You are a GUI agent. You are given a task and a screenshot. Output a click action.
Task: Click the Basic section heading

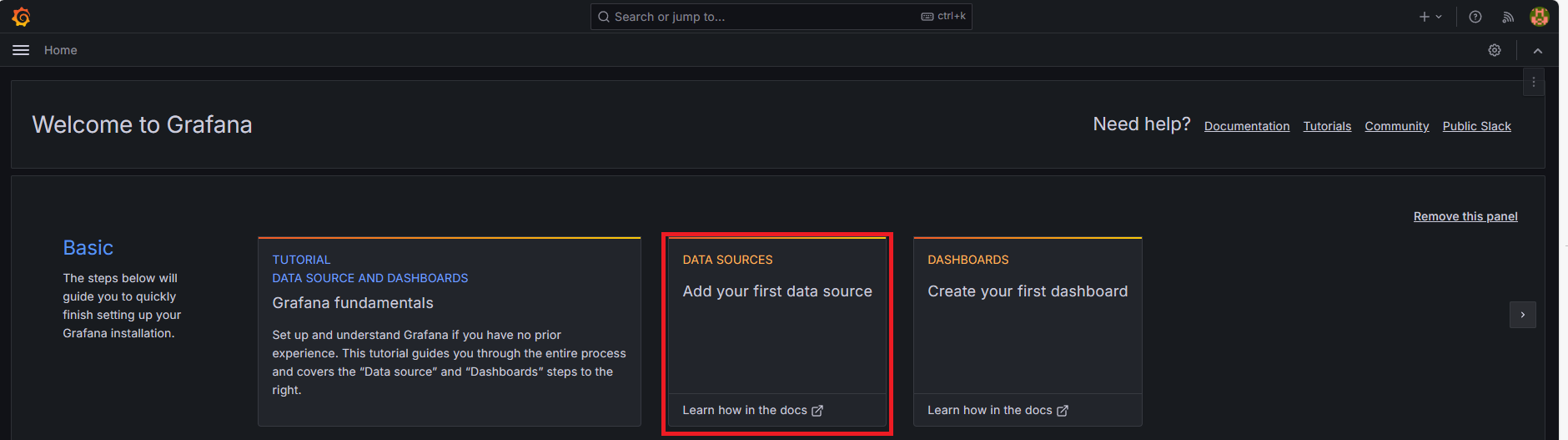pyautogui.click(x=88, y=248)
